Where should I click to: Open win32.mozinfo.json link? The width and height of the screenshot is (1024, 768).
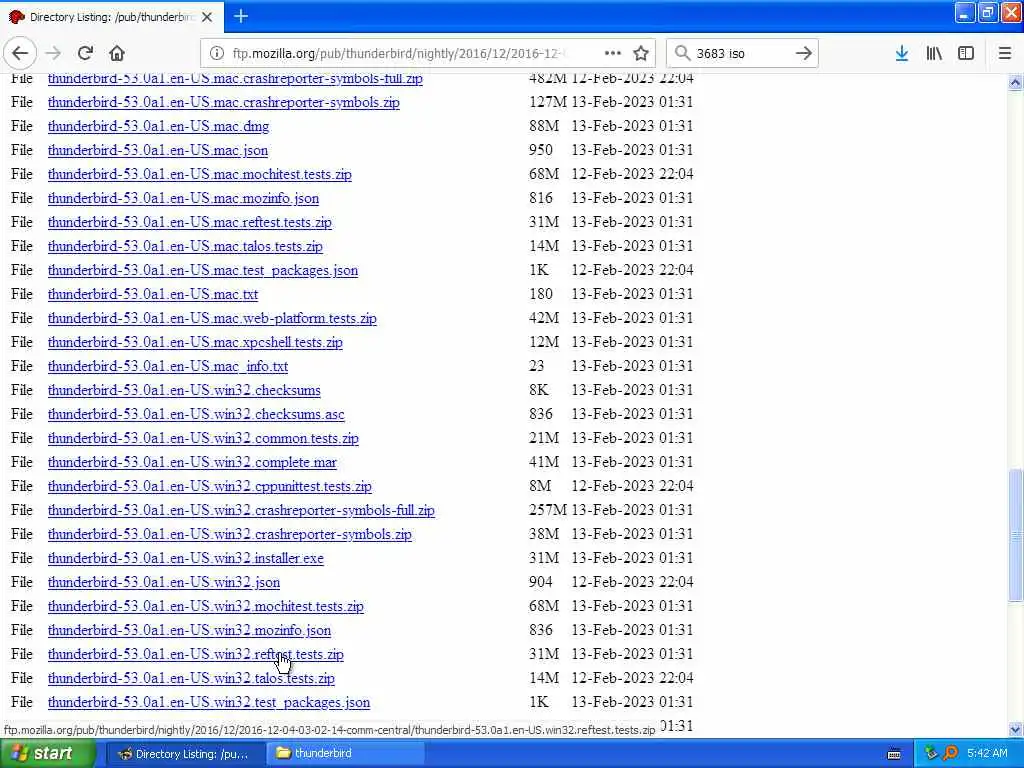coord(189,630)
